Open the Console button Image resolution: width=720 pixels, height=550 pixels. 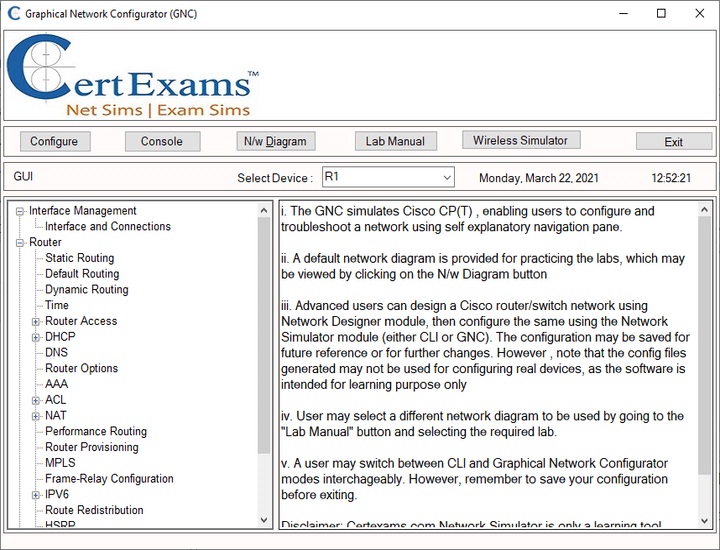click(163, 141)
